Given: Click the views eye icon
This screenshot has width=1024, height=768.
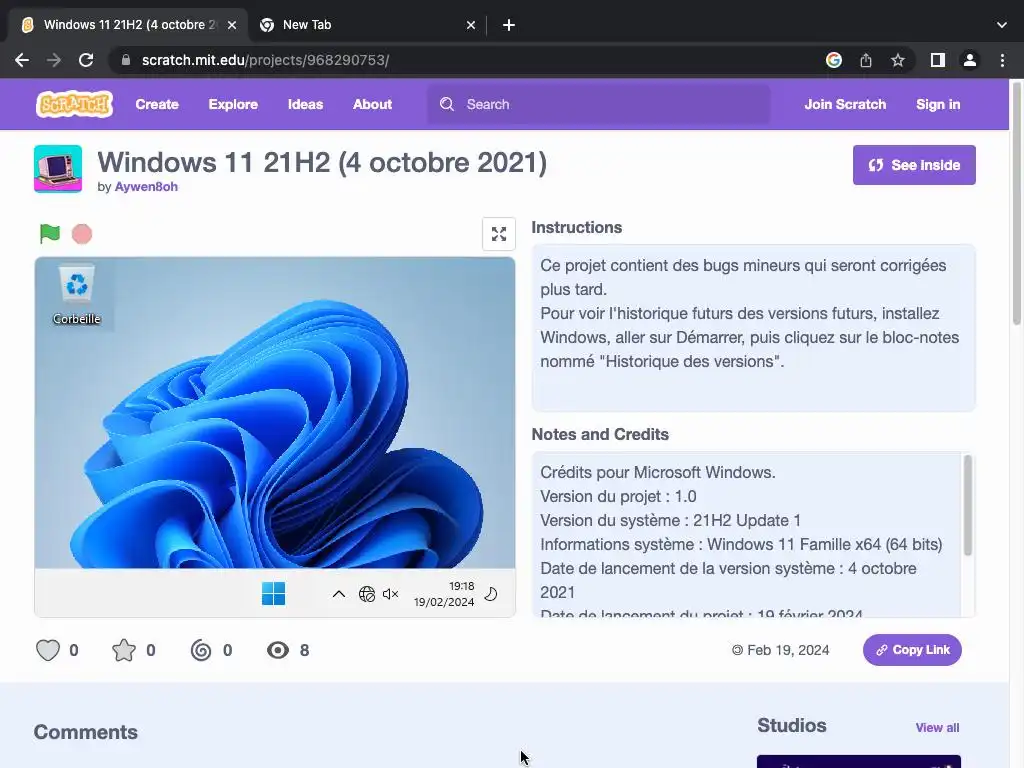Looking at the screenshot, I should (x=278, y=650).
